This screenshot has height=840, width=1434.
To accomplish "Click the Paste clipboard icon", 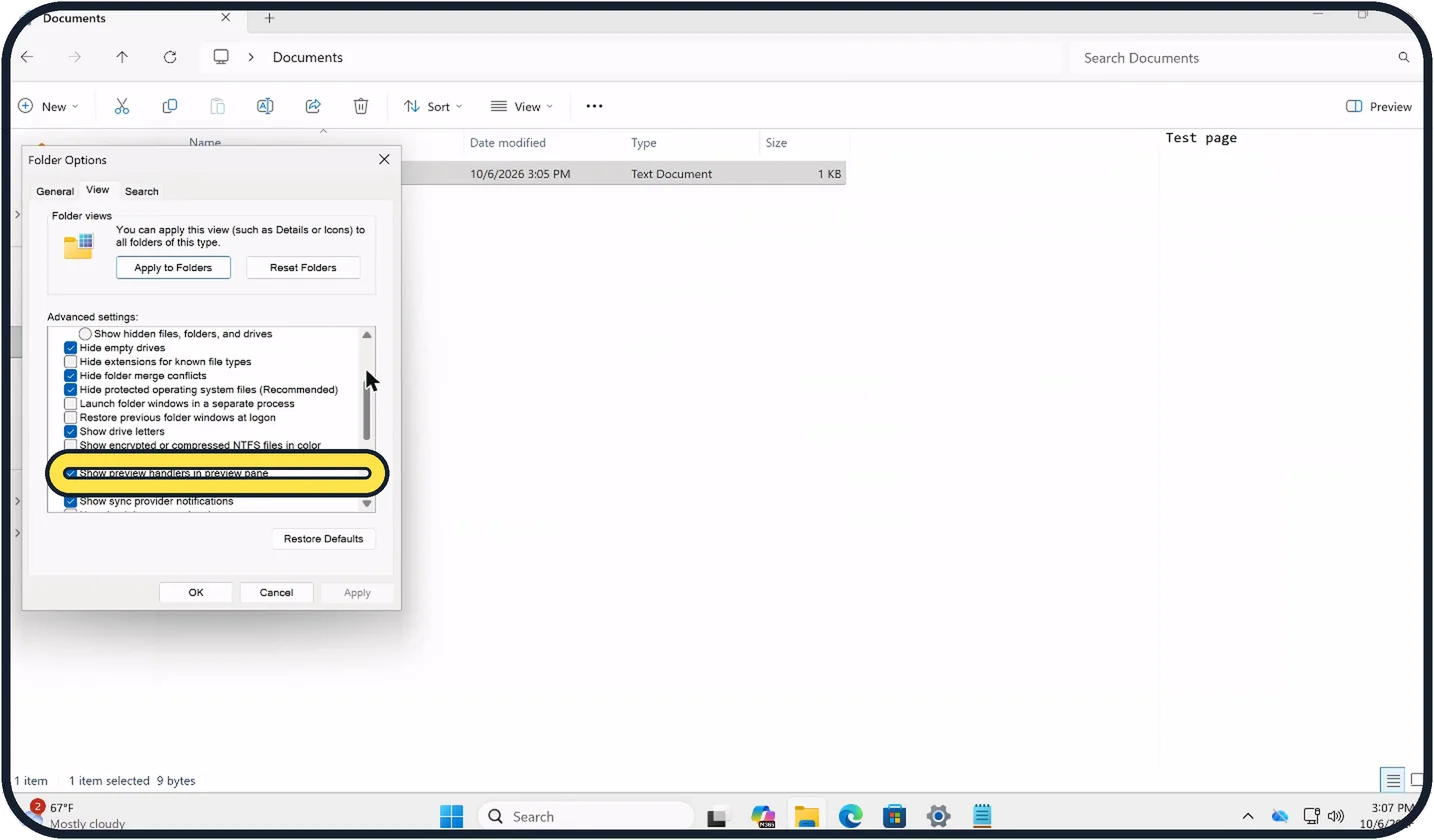I will pos(217,106).
